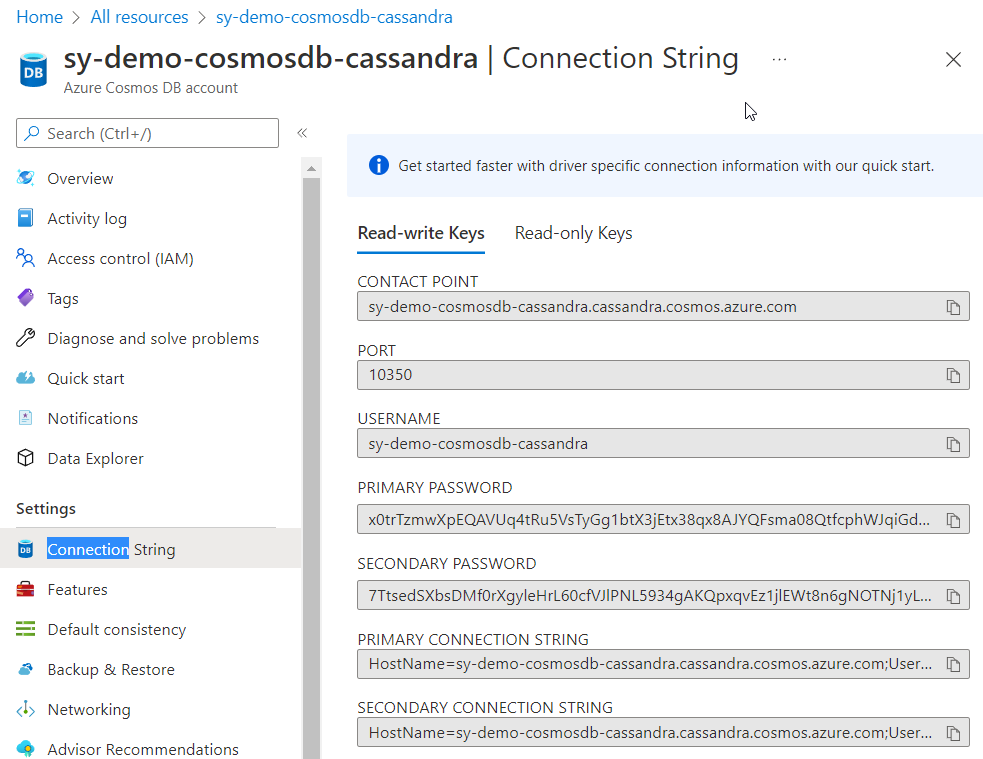The width and height of the screenshot is (983, 759).
Task: Open Advisor Recommendations
Action: click(143, 749)
